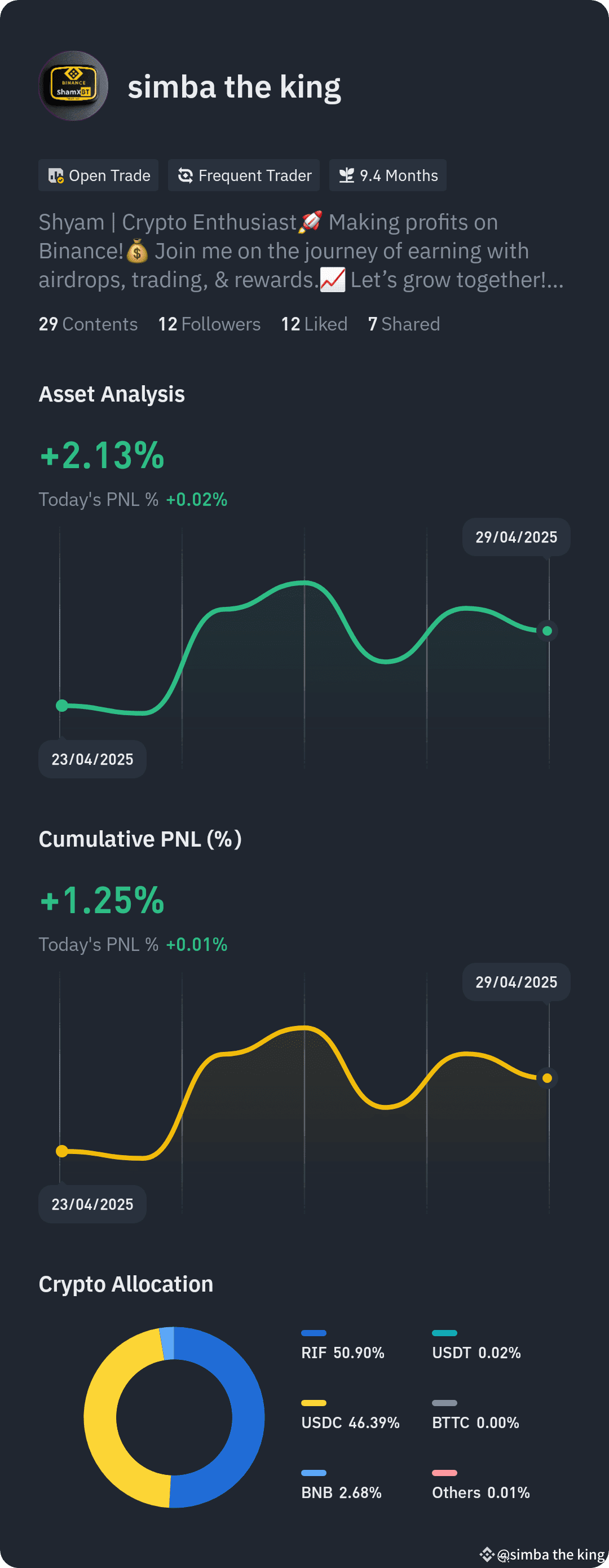609x1568 pixels.
Task: Toggle the RIF 50.90% allocation entry
Action: coord(343,1353)
